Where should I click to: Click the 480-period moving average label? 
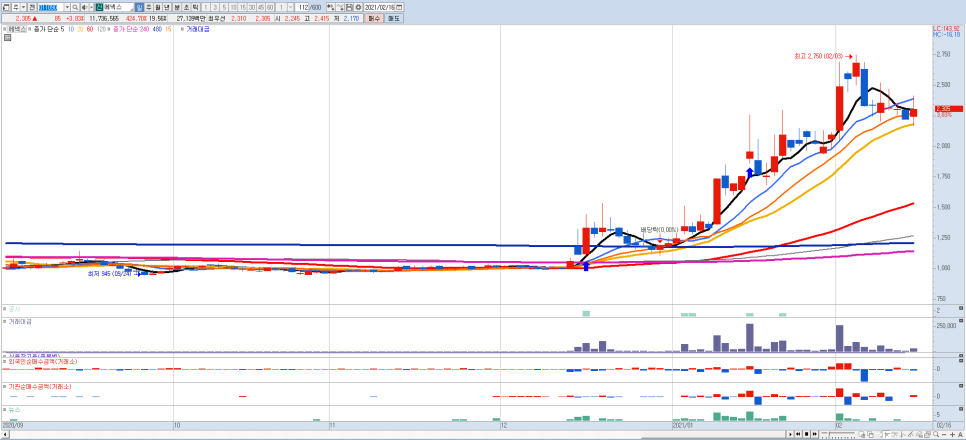[157, 29]
